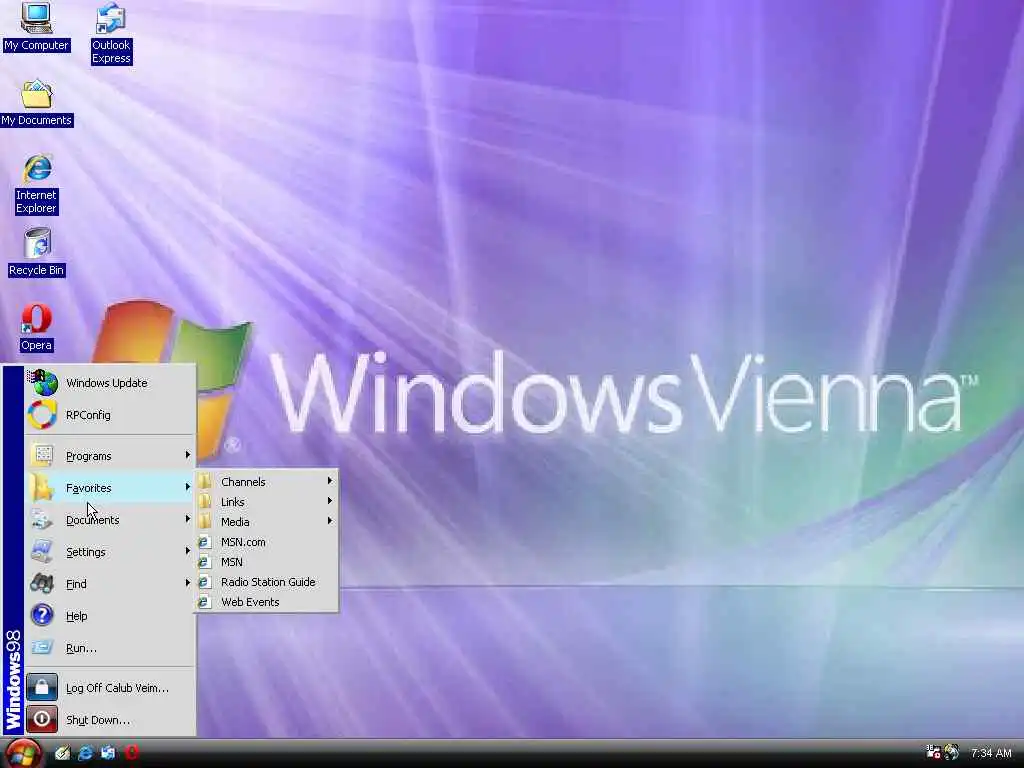This screenshot has height=768, width=1024.
Task: Click the Log Off lock icon
Action: click(42, 687)
